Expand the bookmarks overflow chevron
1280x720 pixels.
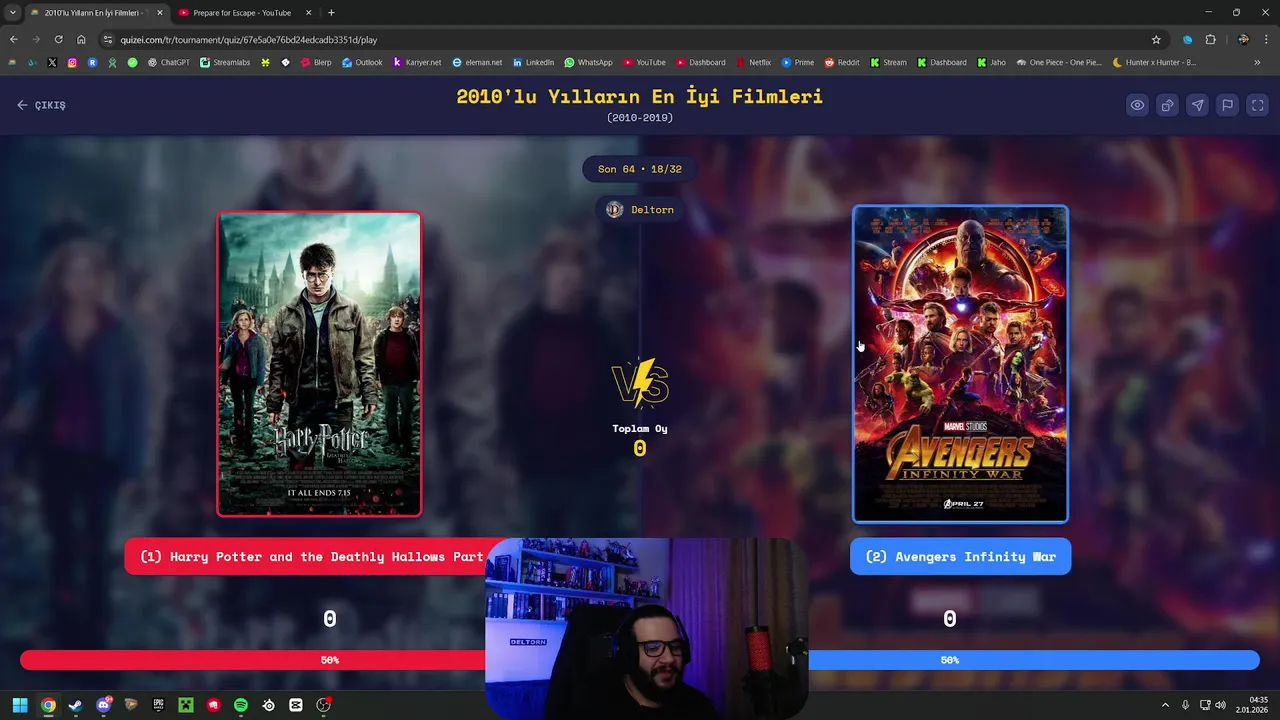pos(1257,62)
